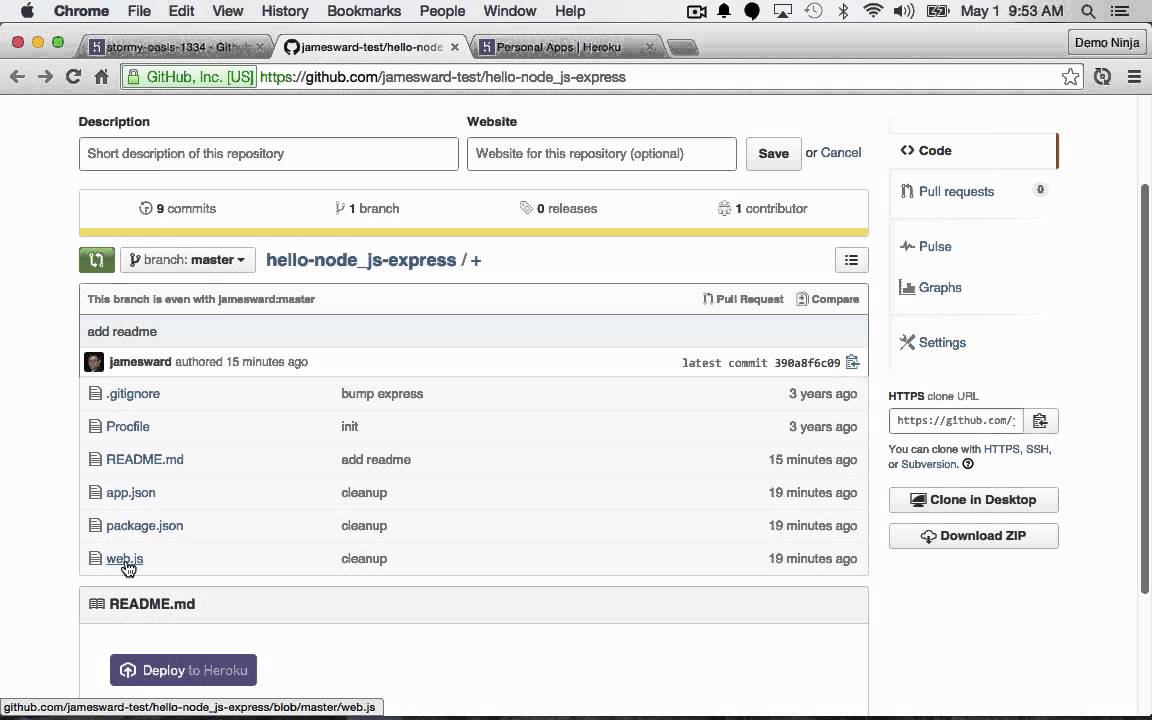The width and height of the screenshot is (1152, 720).
Task: Bookmark this page with the star icon
Action: pyautogui.click(x=1070, y=76)
